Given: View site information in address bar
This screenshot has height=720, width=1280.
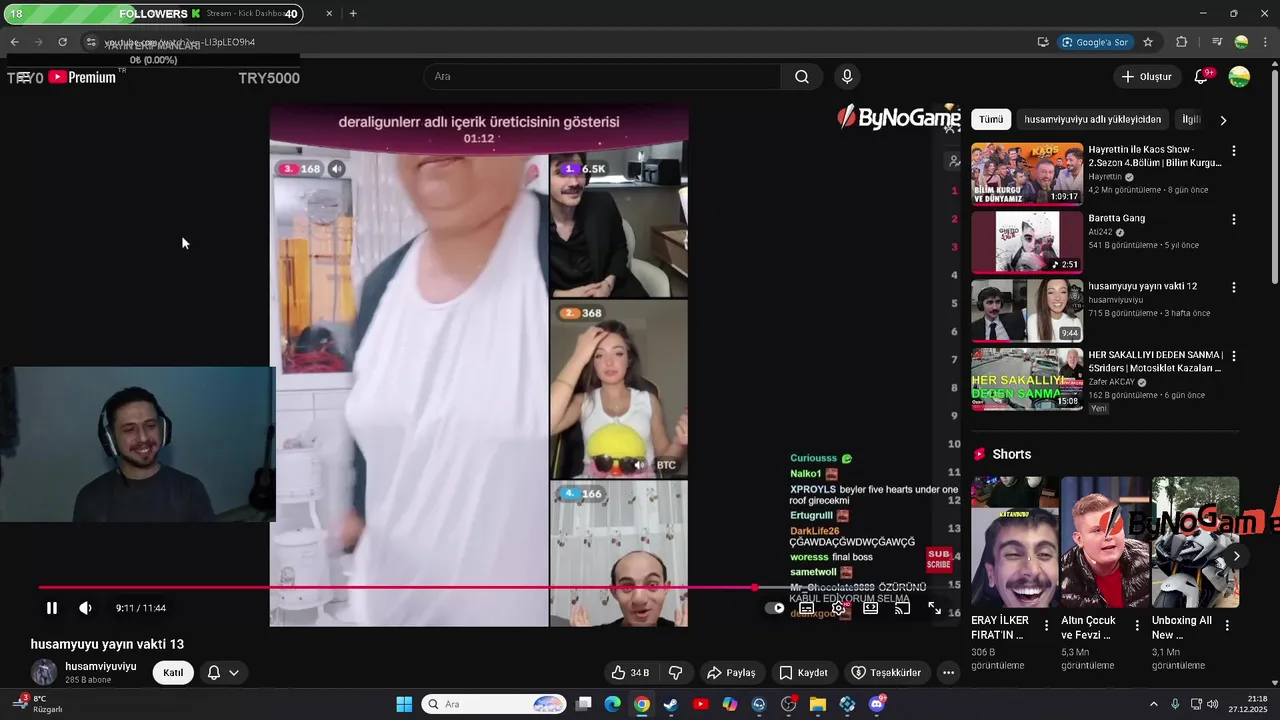Looking at the screenshot, I should point(90,42).
